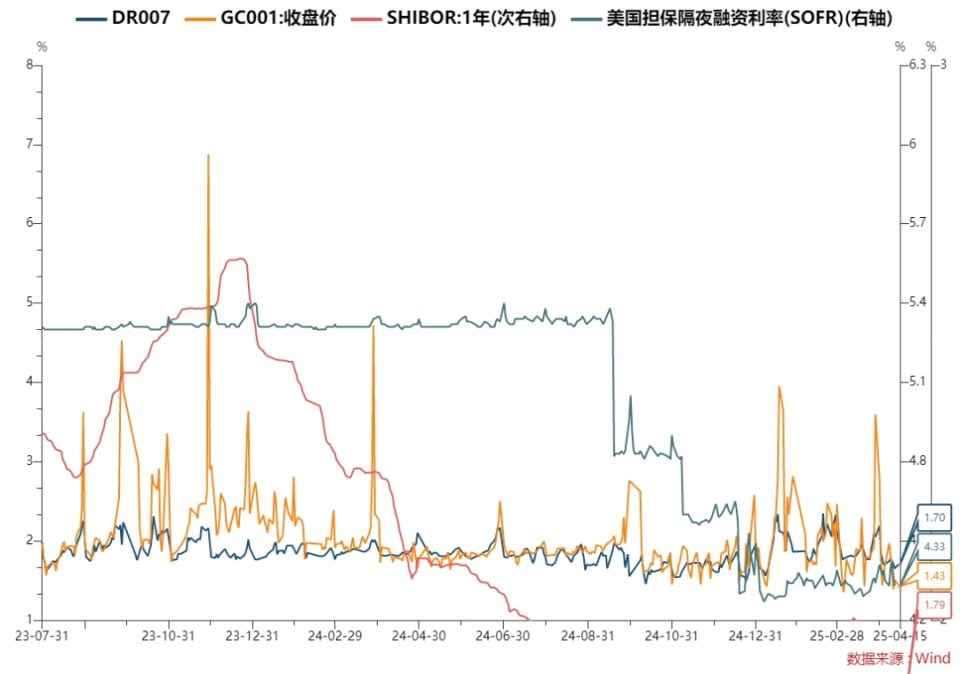
Task: Click the 25-04-15 x-axis date label
Action: (x=900, y=636)
